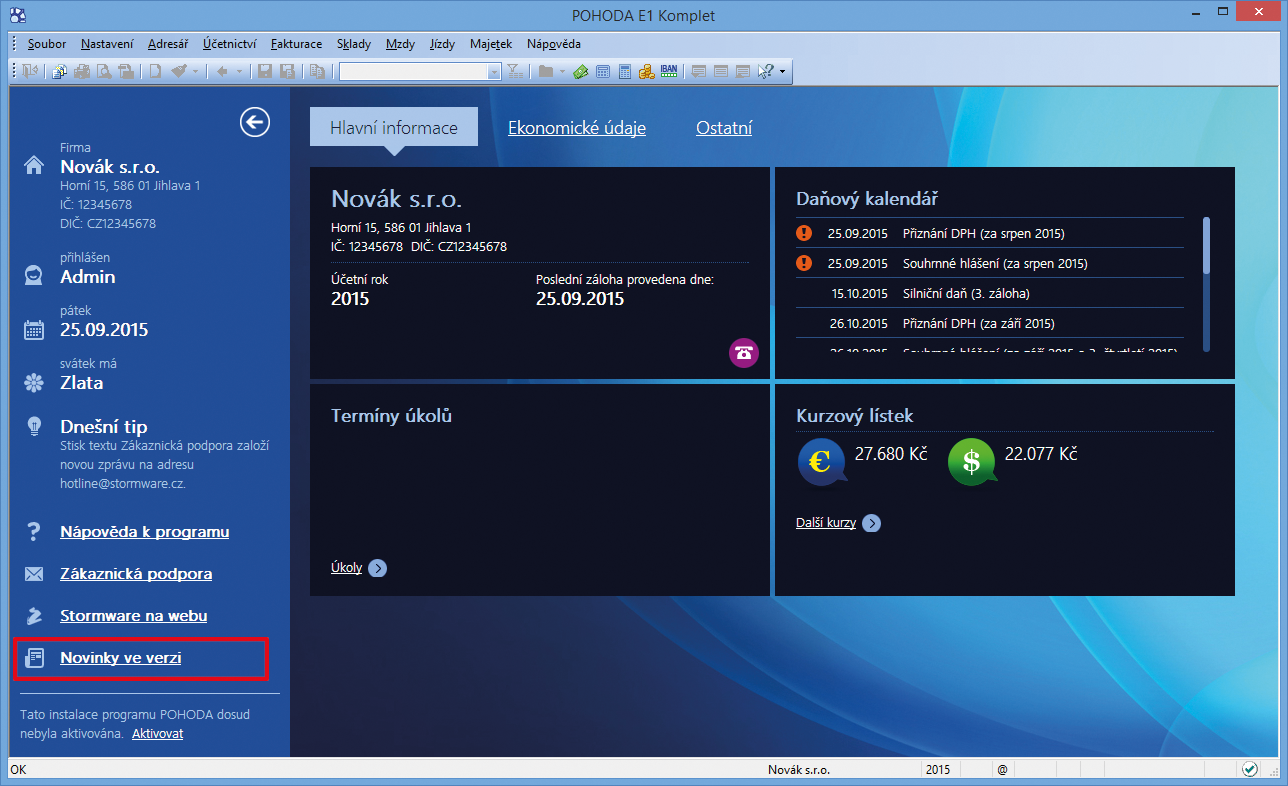
Task: Expand the help cursor dropdown arrow
Action: [x=782, y=71]
